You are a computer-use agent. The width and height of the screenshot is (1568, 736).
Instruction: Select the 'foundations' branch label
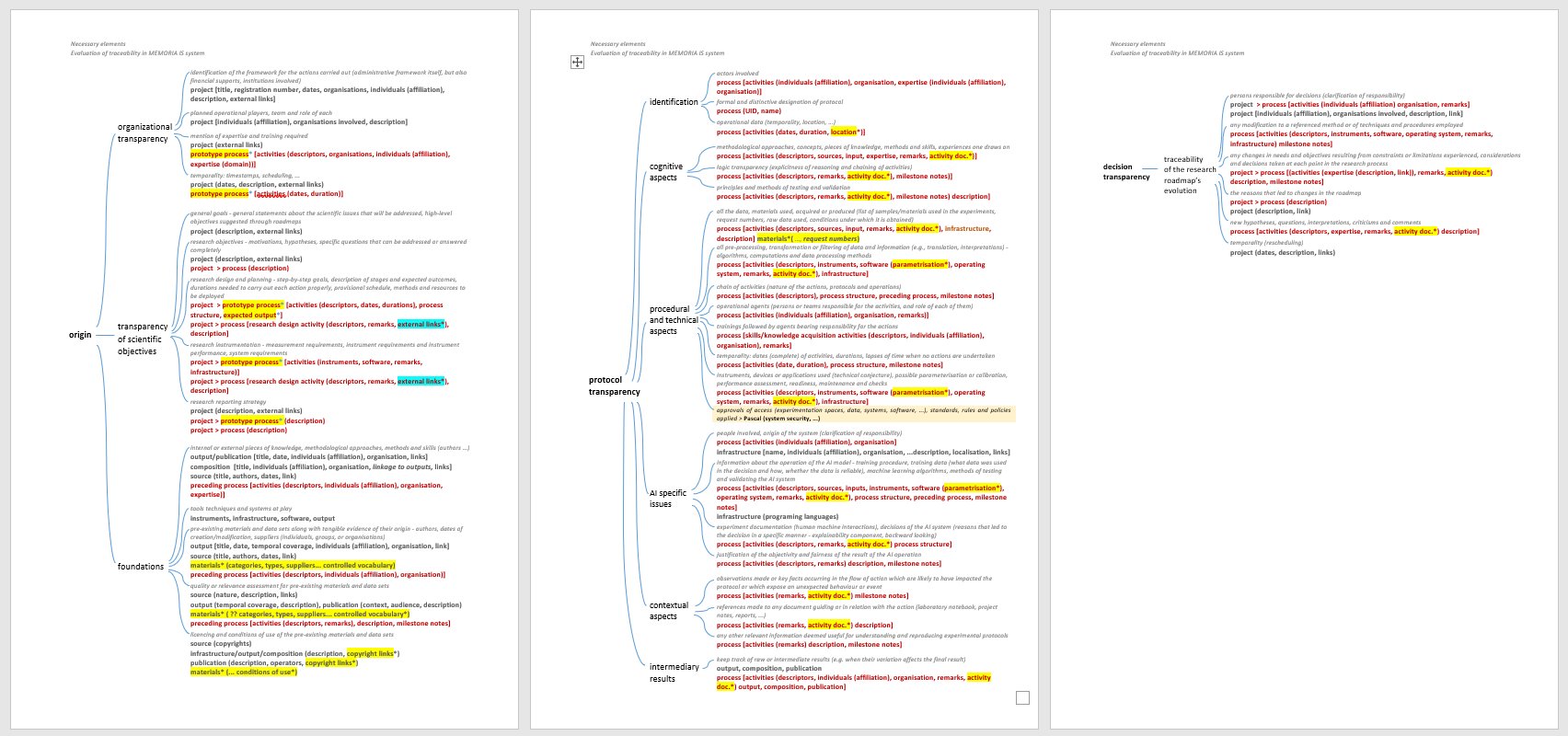[141, 567]
